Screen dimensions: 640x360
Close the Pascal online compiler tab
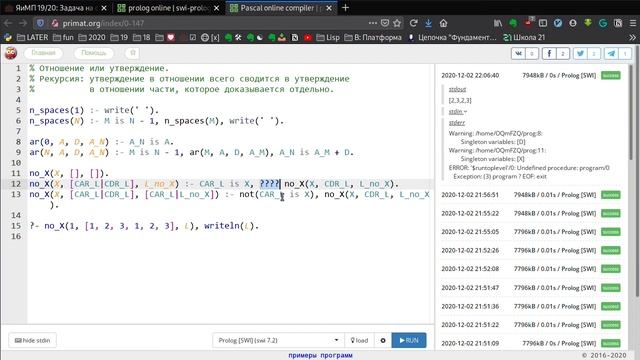pos(329,8)
